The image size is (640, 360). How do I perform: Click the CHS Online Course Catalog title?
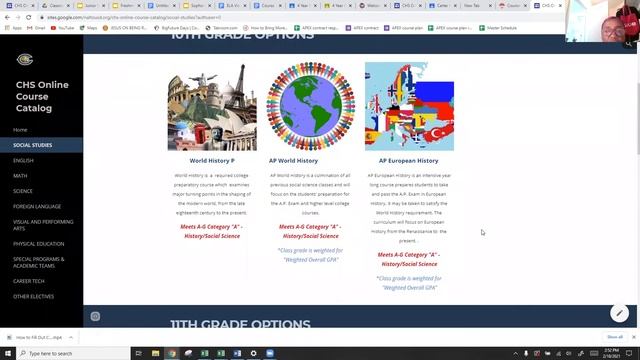tap(42, 97)
